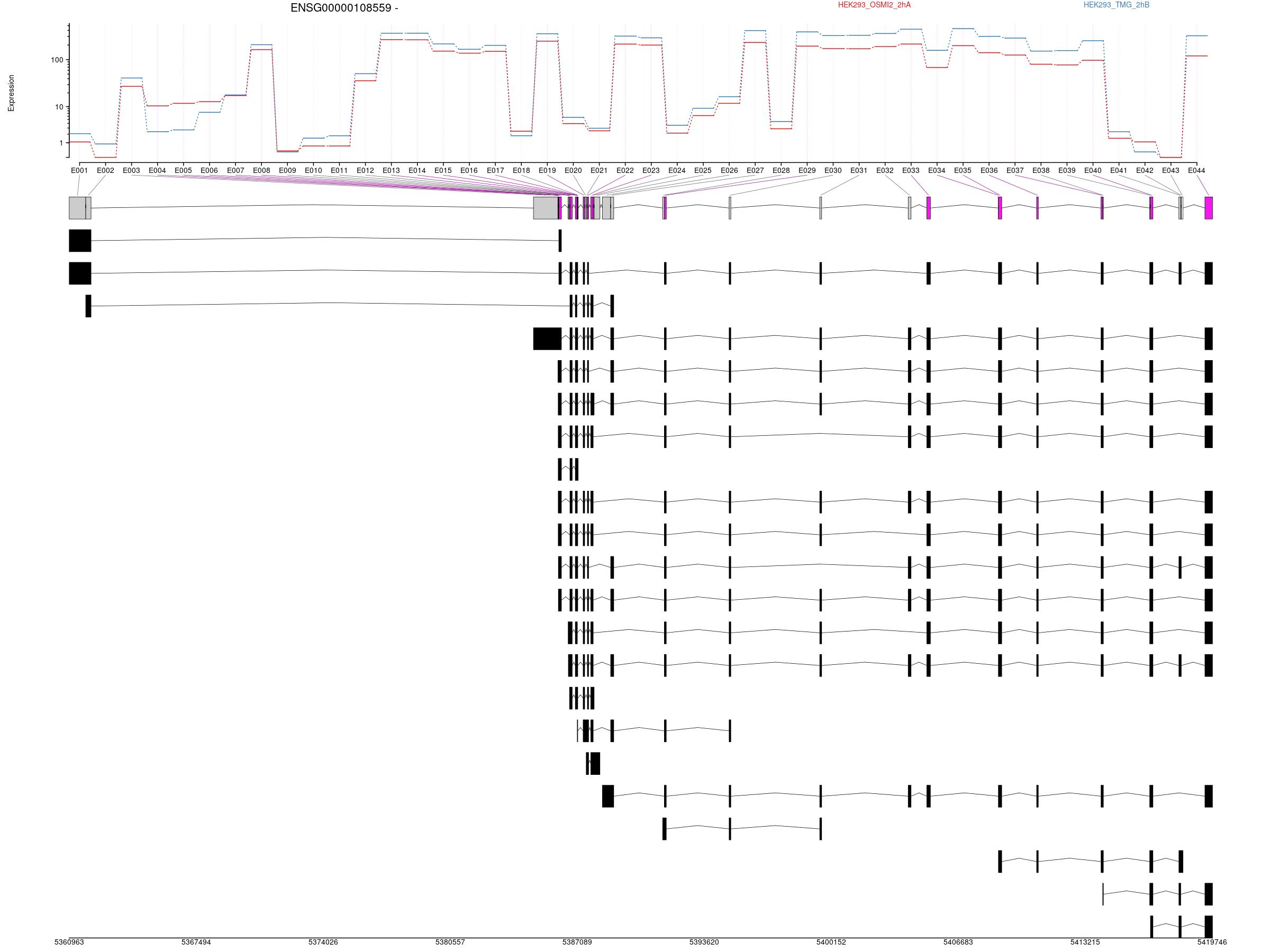
Task: Pick exon label E026
Action: pyautogui.click(x=729, y=170)
